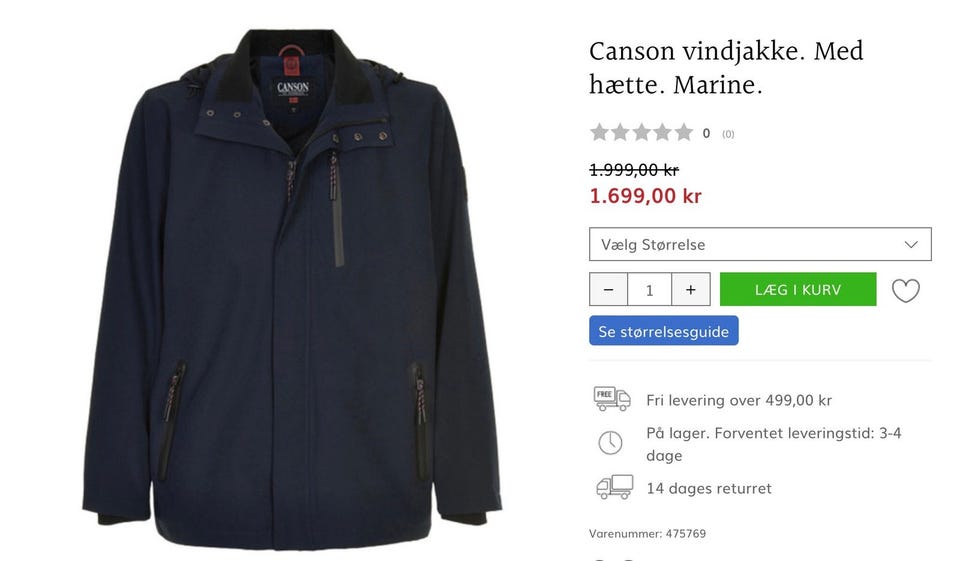Open the Vælg Størrelse size dropdown
The image size is (960, 561).
click(760, 244)
